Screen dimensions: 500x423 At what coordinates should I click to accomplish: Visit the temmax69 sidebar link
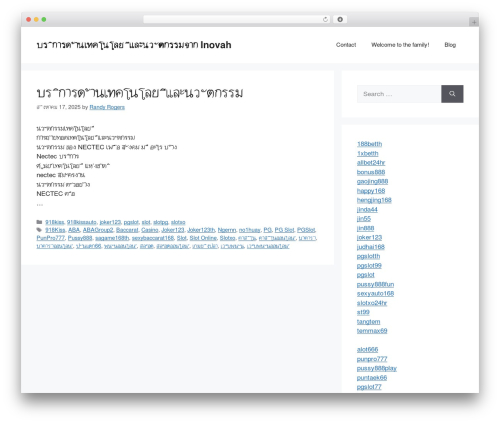coord(372,331)
